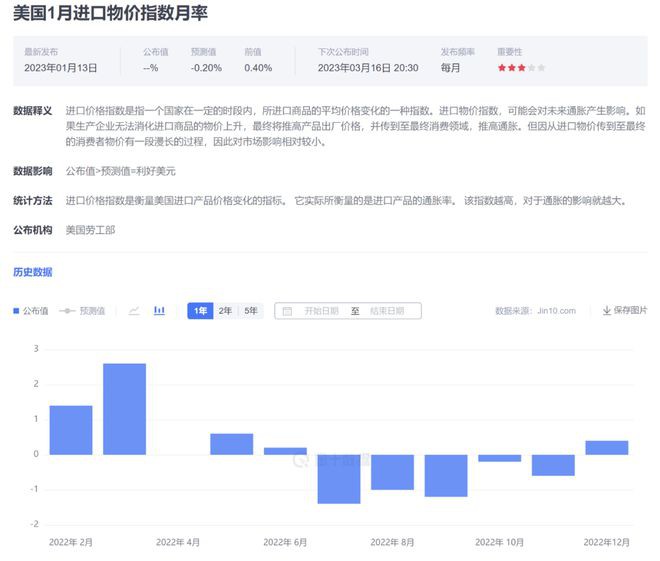Viewport: 660px width, 561px height.
Task: Click the 结束日期 end date field
Action: pos(387,311)
